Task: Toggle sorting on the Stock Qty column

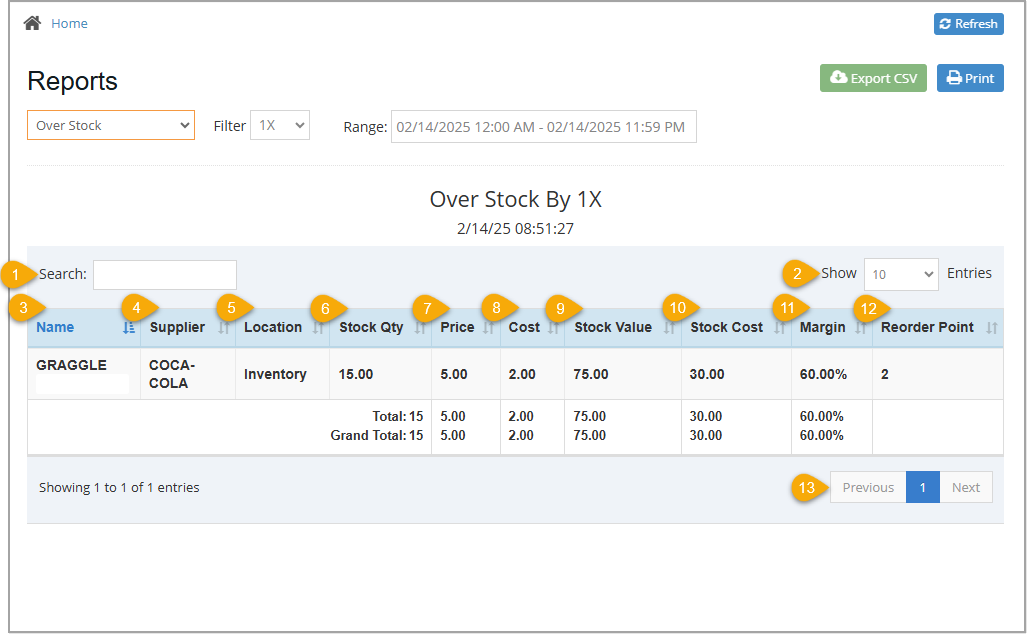Action: [420, 328]
